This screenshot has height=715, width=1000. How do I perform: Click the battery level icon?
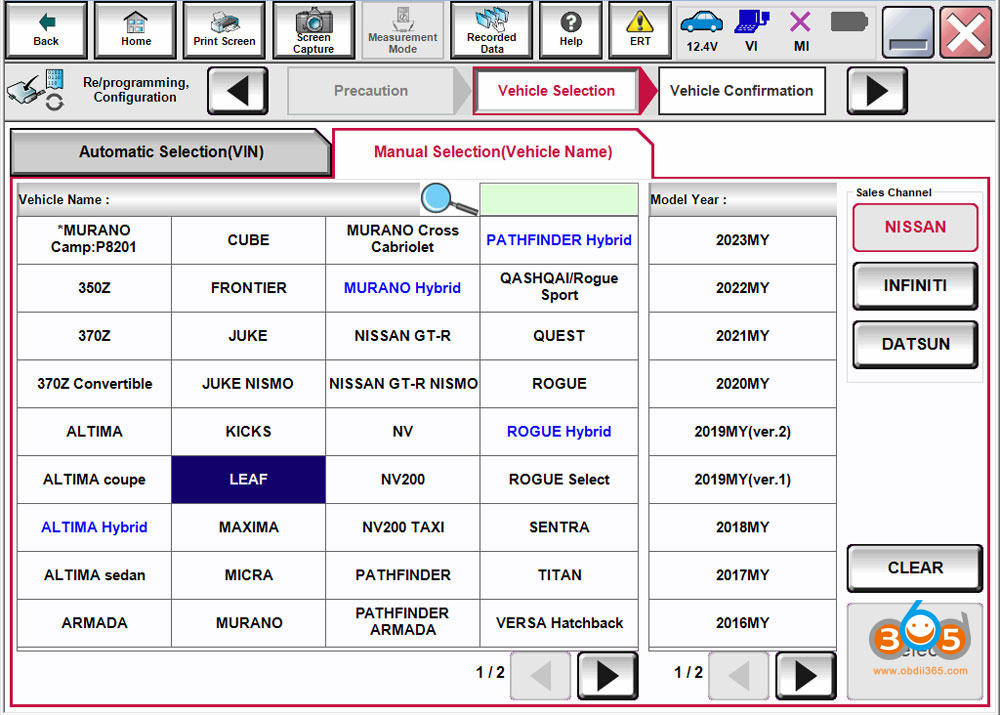pyautogui.click(x=849, y=23)
